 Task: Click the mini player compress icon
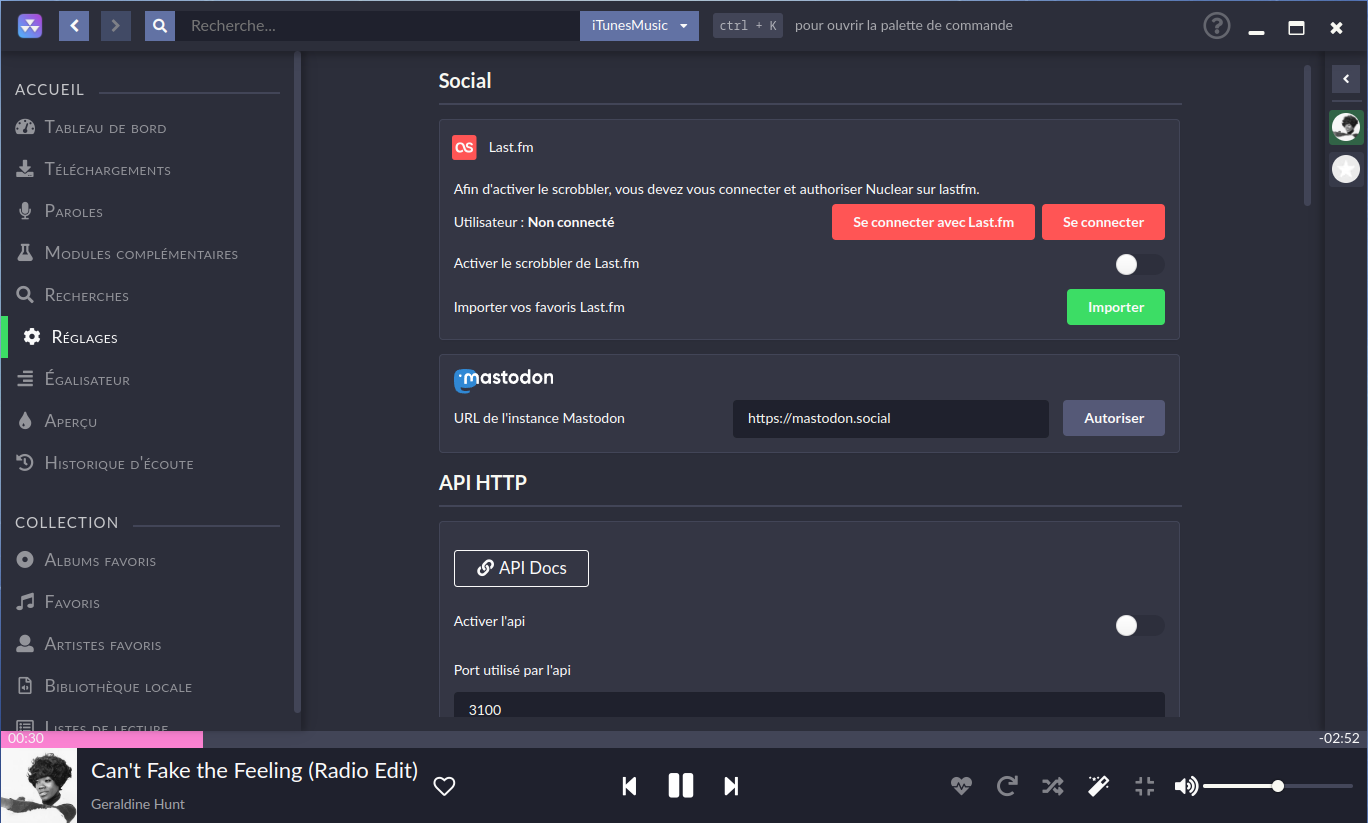coord(1145,786)
